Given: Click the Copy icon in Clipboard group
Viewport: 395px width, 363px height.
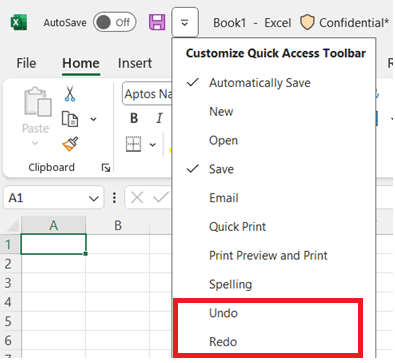Looking at the screenshot, I should coord(70,119).
